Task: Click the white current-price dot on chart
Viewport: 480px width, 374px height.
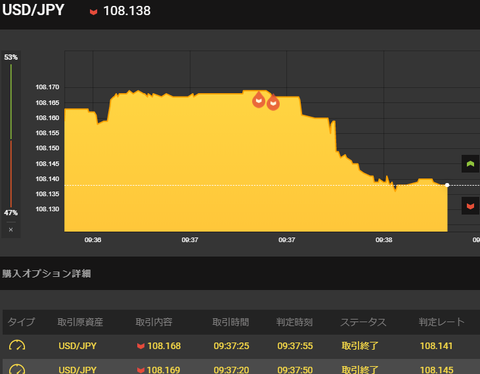Action: click(447, 185)
